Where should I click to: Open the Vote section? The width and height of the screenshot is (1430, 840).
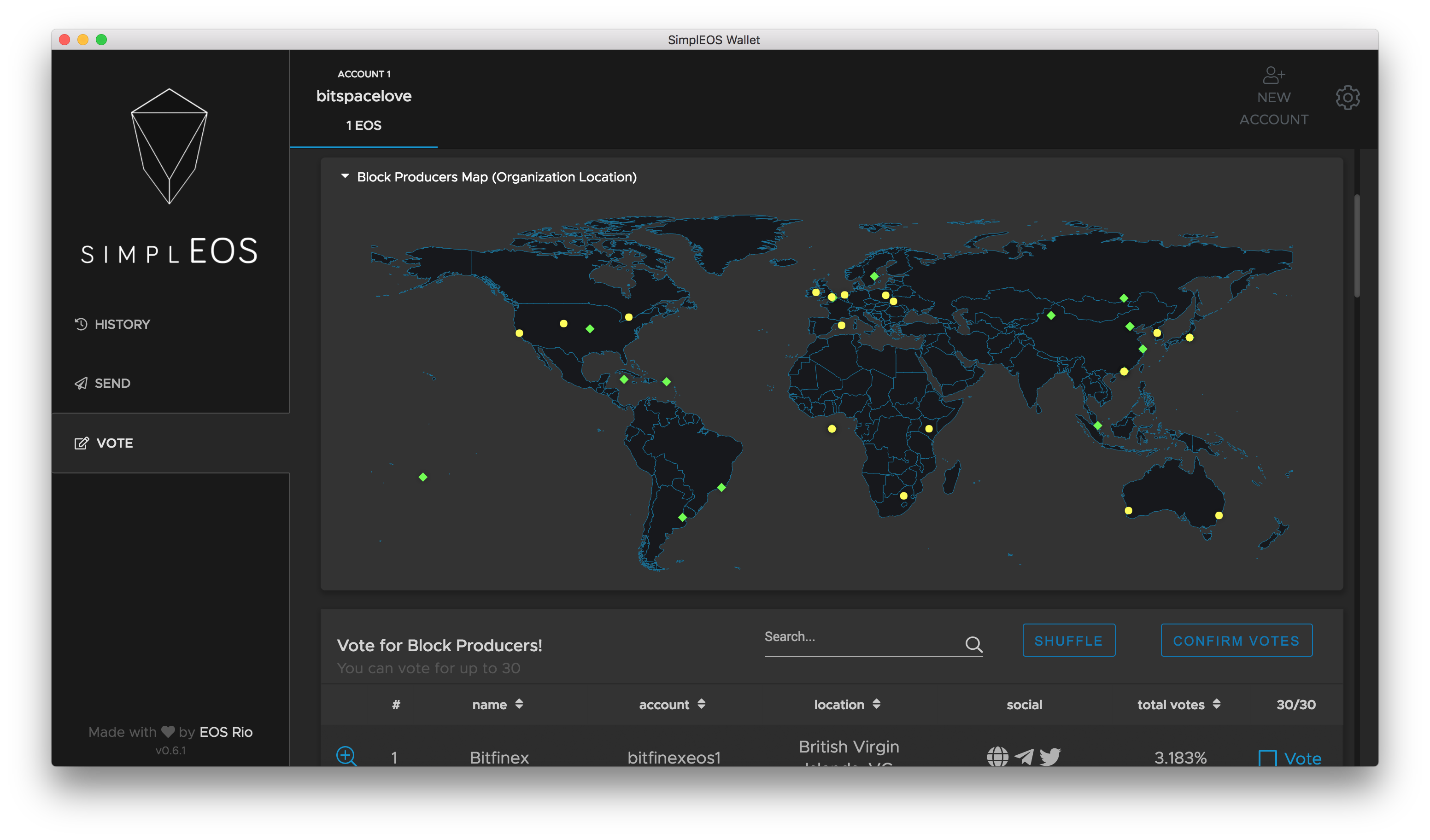pos(170,443)
